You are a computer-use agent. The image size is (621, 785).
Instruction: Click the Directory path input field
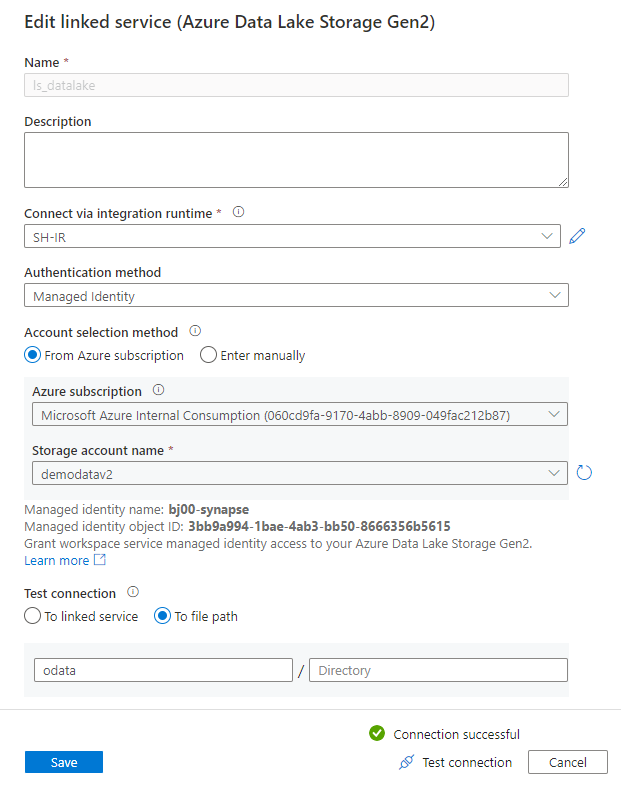438,671
